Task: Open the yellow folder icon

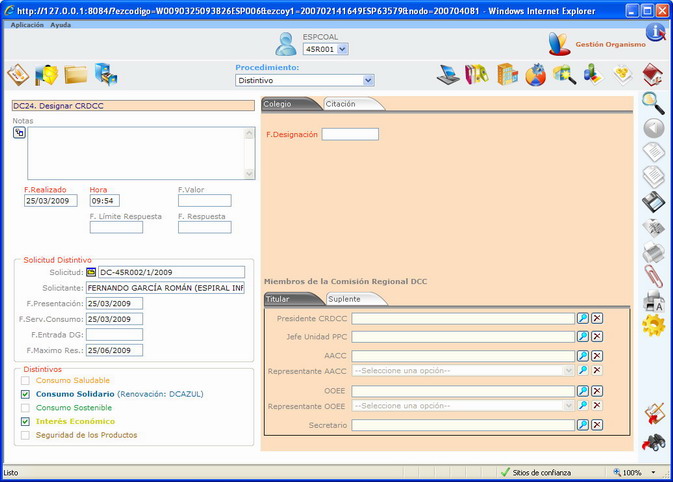Action: [x=76, y=75]
